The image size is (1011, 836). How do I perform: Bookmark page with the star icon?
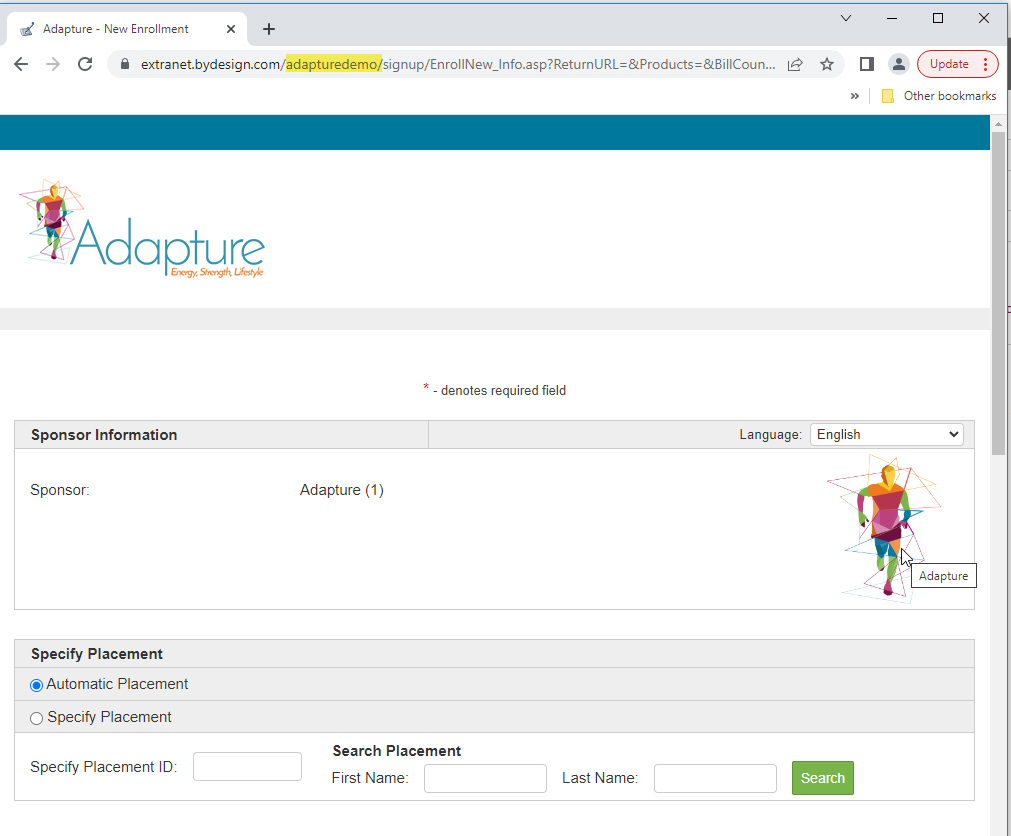click(x=827, y=64)
